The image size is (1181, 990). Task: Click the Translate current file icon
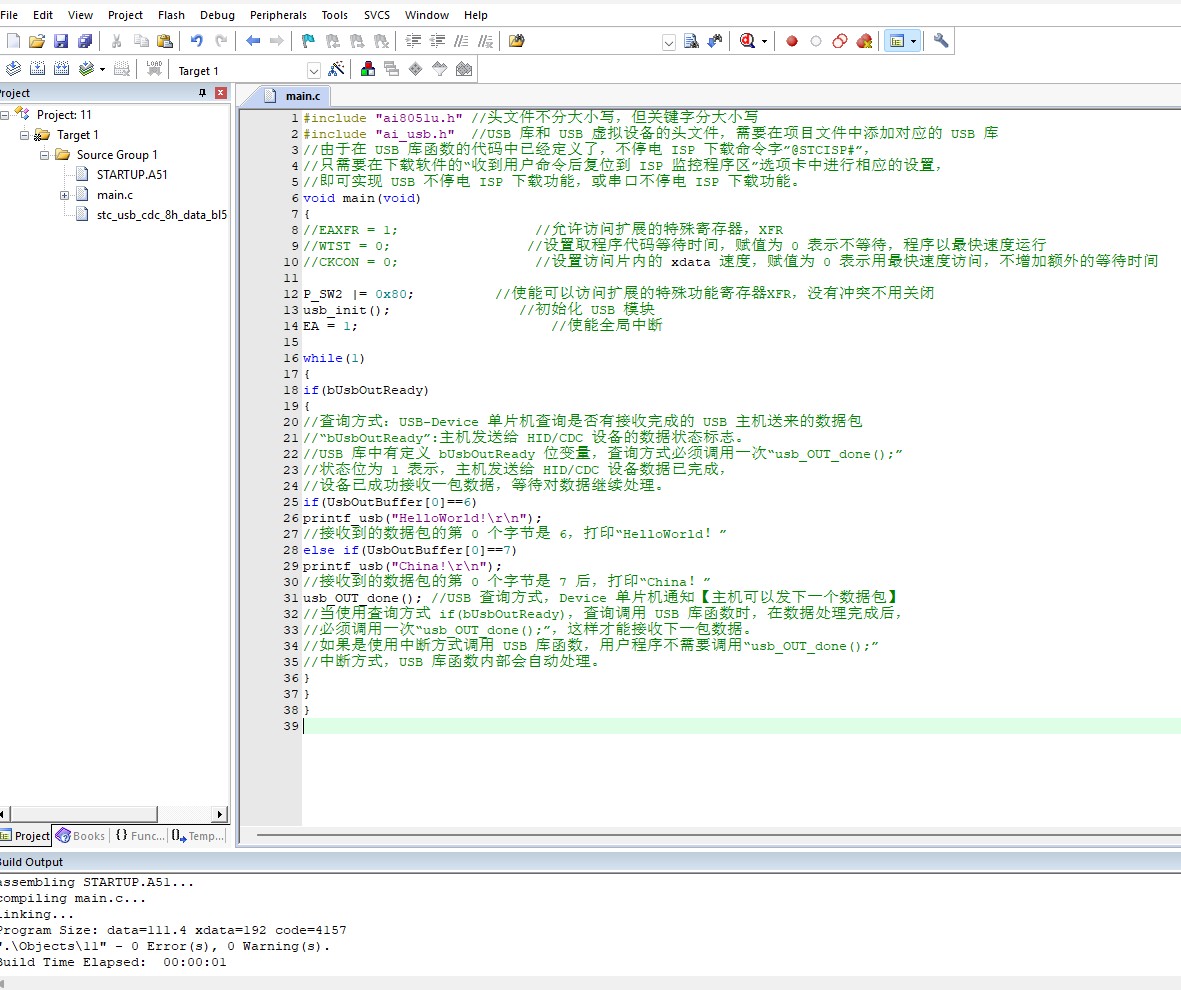(x=13, y=69)
